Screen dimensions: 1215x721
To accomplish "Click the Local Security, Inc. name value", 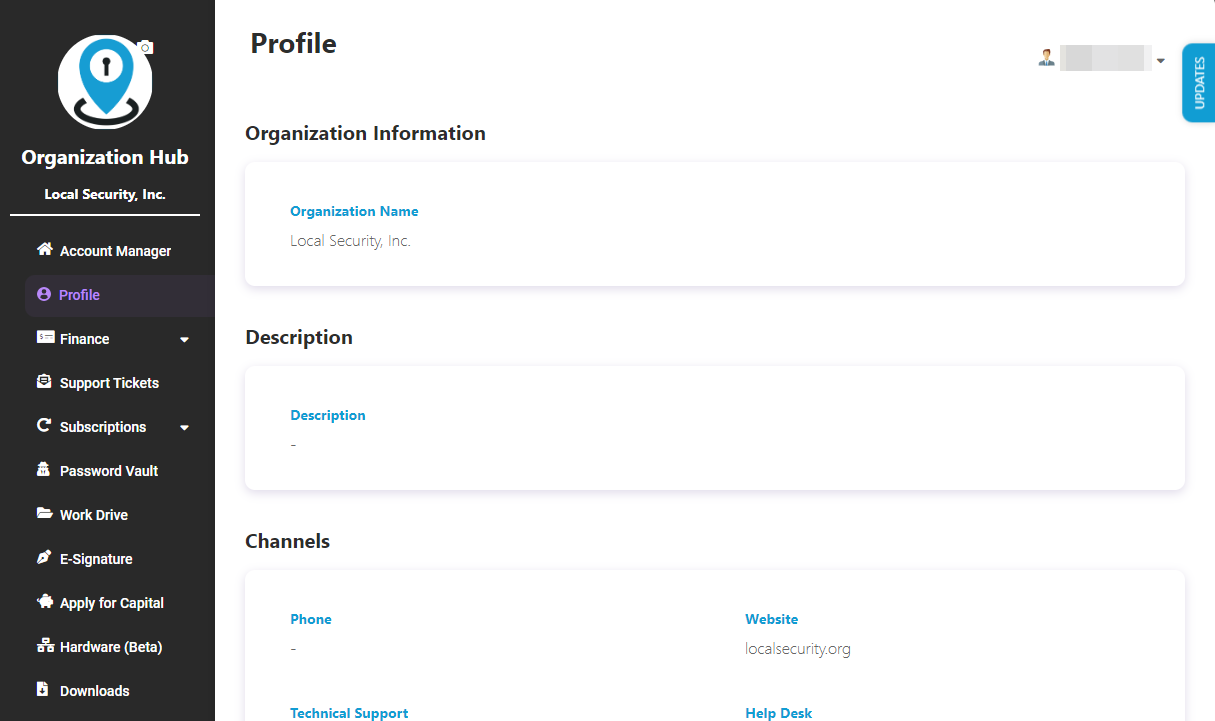I will tap(350, 241).
